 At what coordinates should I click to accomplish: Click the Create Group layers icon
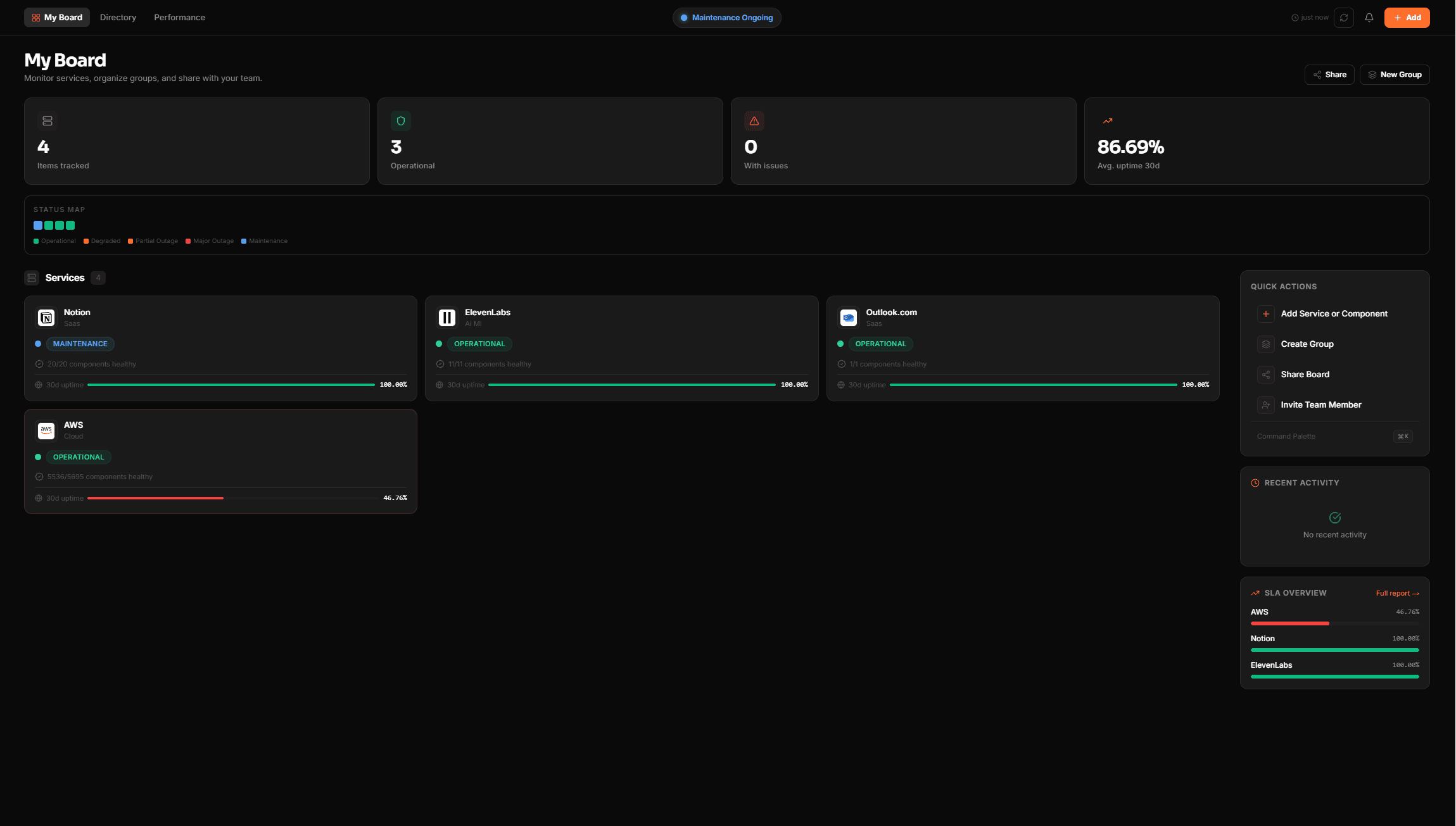tap(1265, 344)
